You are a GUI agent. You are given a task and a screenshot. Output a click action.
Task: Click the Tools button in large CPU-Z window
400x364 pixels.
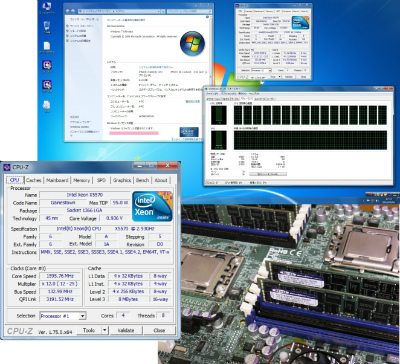(89, 330)
